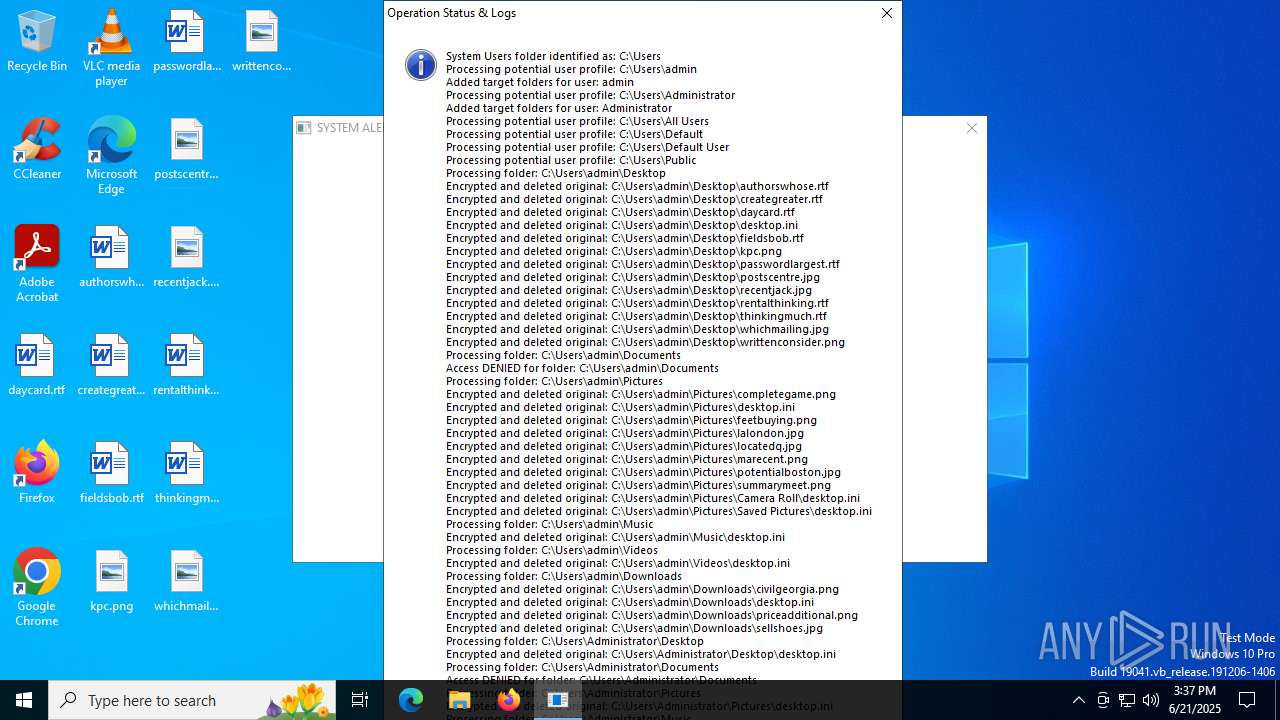Click the log line ending with writtenconsider.png
This screenshot has height=720, width=1280.
click(645, 342)
